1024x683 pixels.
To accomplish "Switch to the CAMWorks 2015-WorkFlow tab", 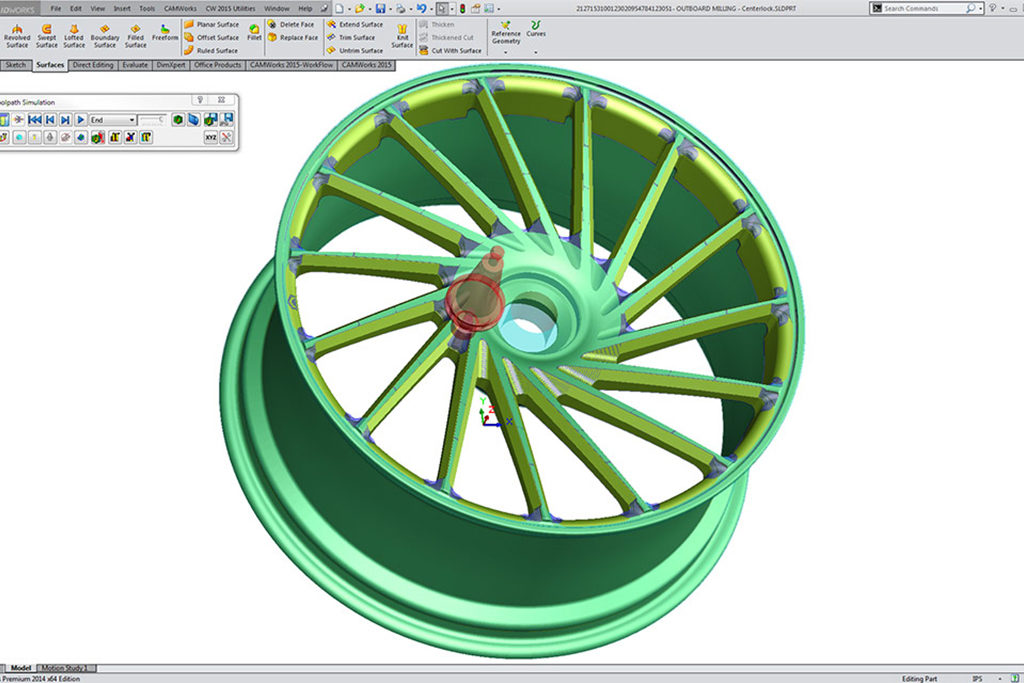I will pyautogui.click(x=291, y=65).
